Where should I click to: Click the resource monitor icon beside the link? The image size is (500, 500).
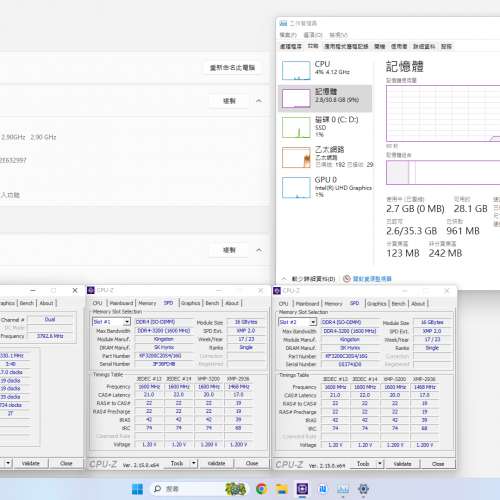click(347, 279)
